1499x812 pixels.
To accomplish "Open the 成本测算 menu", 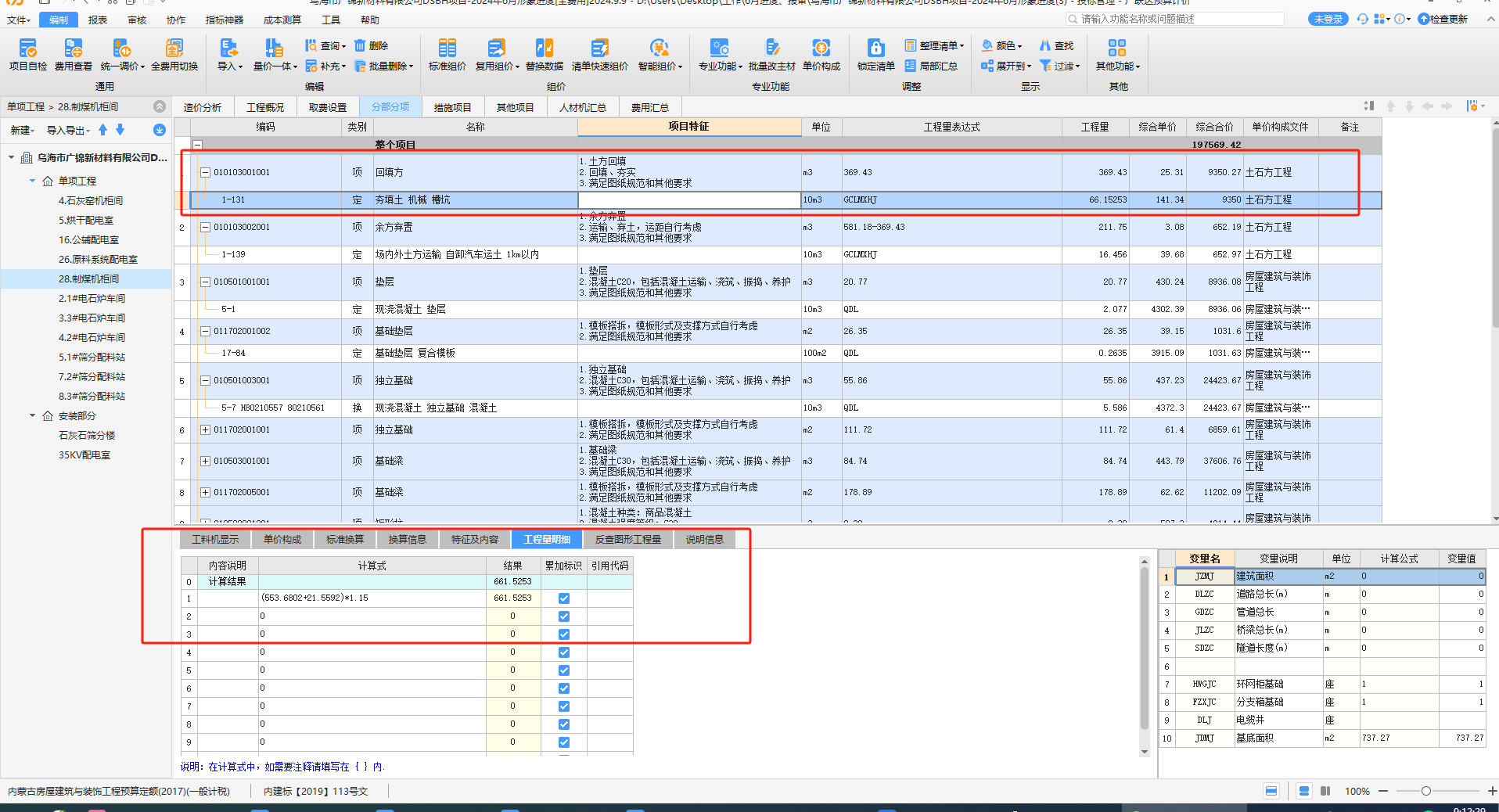I will (x=282, y=20).
